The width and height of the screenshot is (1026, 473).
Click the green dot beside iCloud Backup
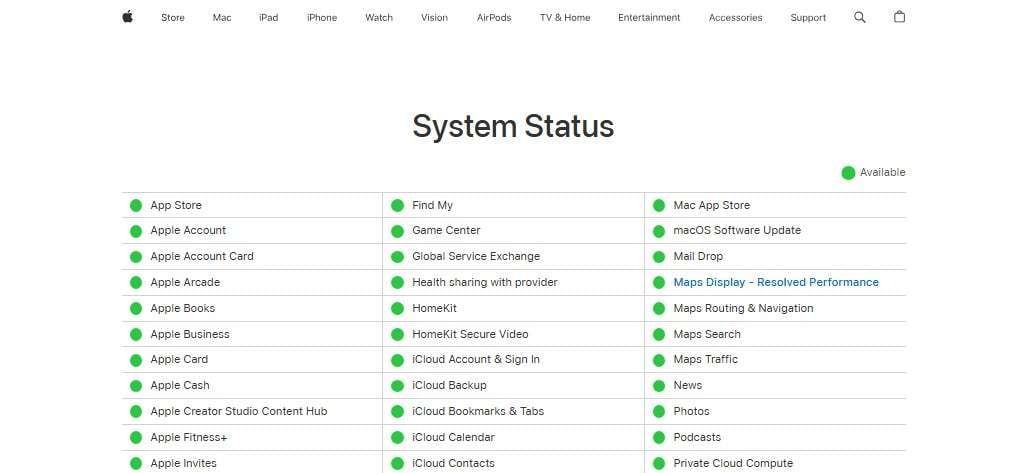[397, 386]
